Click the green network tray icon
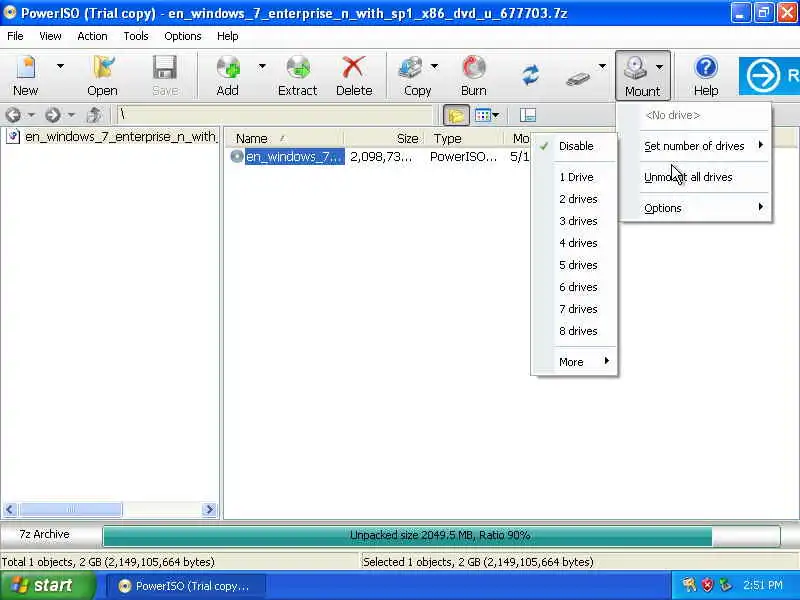The image size is (800, 600). pos(724,585)
